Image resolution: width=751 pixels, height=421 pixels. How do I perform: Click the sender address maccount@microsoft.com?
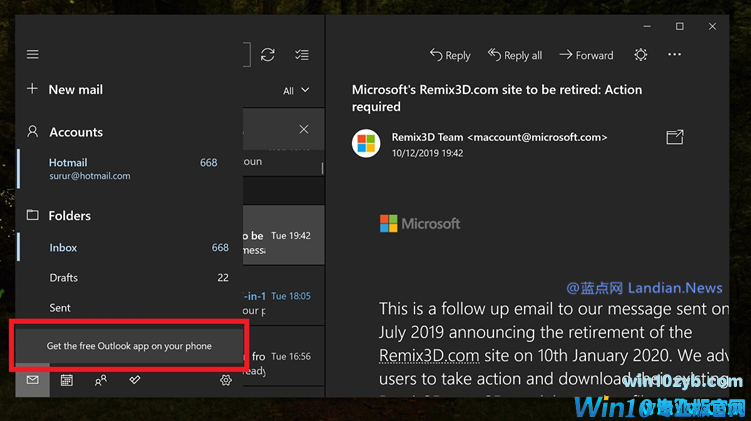[537, 137]
